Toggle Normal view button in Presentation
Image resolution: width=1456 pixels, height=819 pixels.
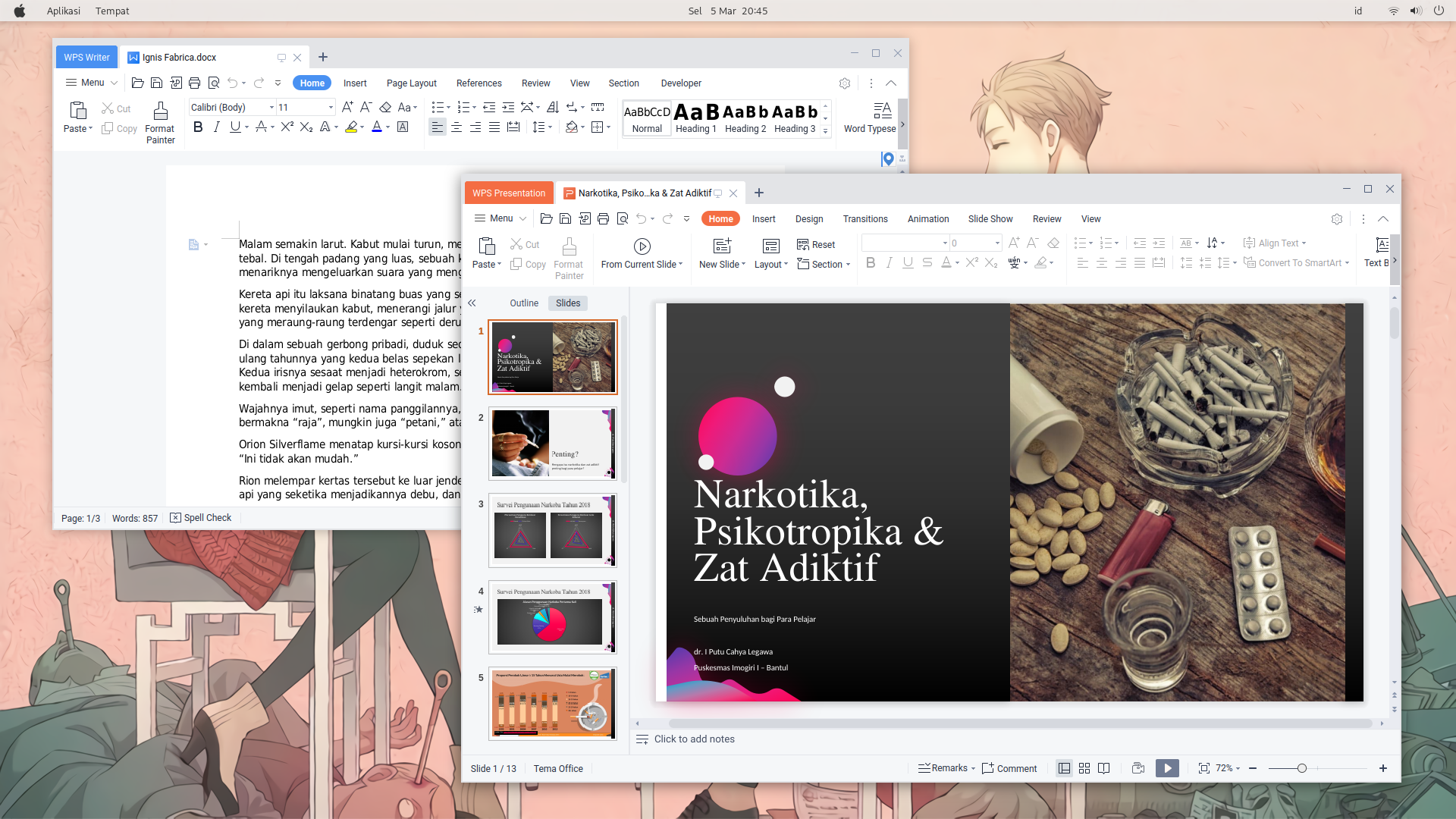(x=1065, y=768)
